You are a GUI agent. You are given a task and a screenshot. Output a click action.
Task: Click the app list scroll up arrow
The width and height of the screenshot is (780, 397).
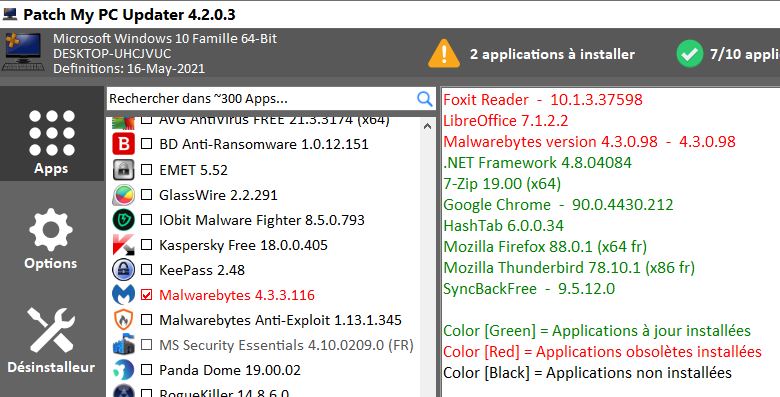click(x=427, y=126)
